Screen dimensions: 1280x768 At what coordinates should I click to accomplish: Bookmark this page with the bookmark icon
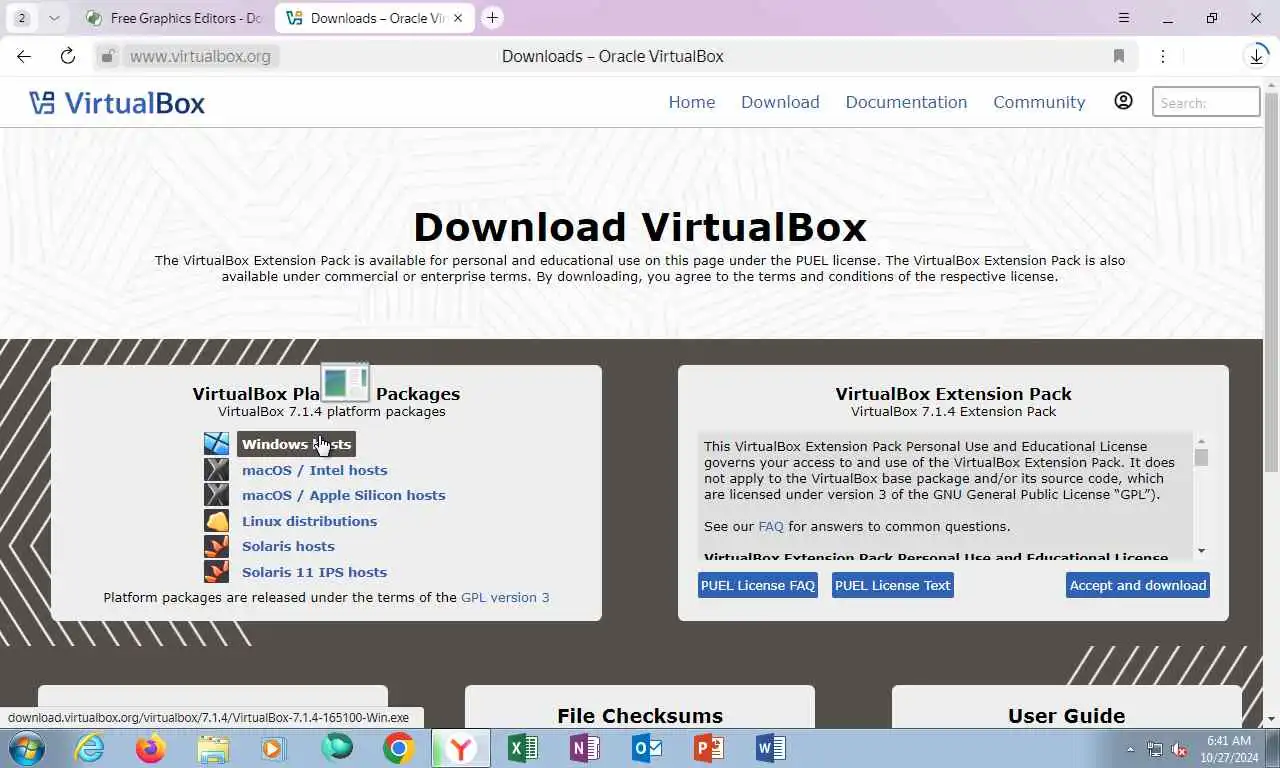coord(1119,56)
